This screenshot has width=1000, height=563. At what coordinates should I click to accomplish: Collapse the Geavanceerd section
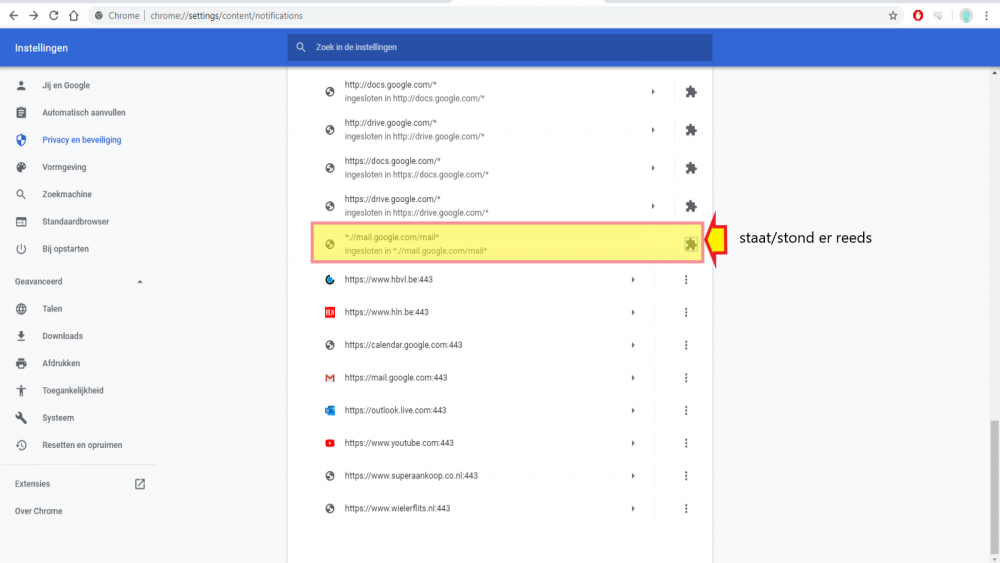coord(139,282)
